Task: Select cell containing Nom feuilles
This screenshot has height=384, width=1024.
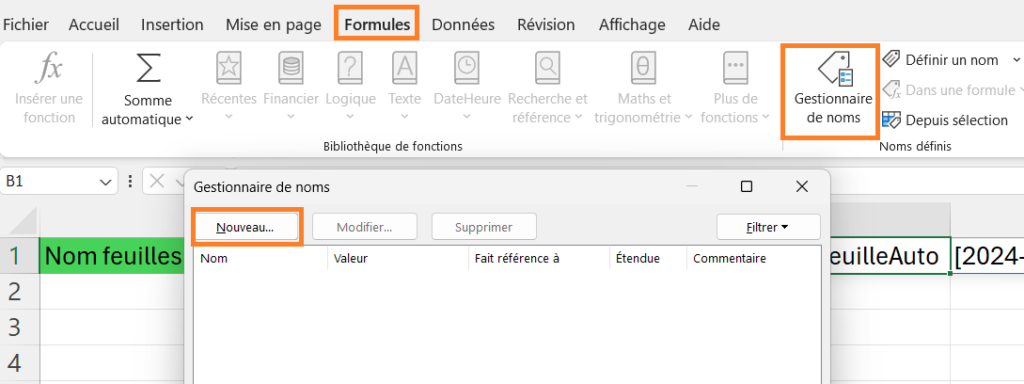Action: (112, 257)
